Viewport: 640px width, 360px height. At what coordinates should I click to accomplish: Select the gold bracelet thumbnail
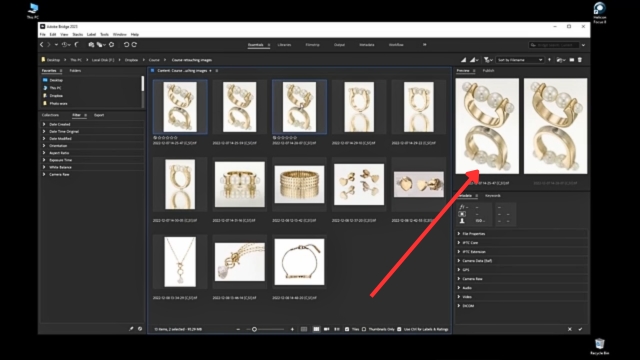(299, 262)
